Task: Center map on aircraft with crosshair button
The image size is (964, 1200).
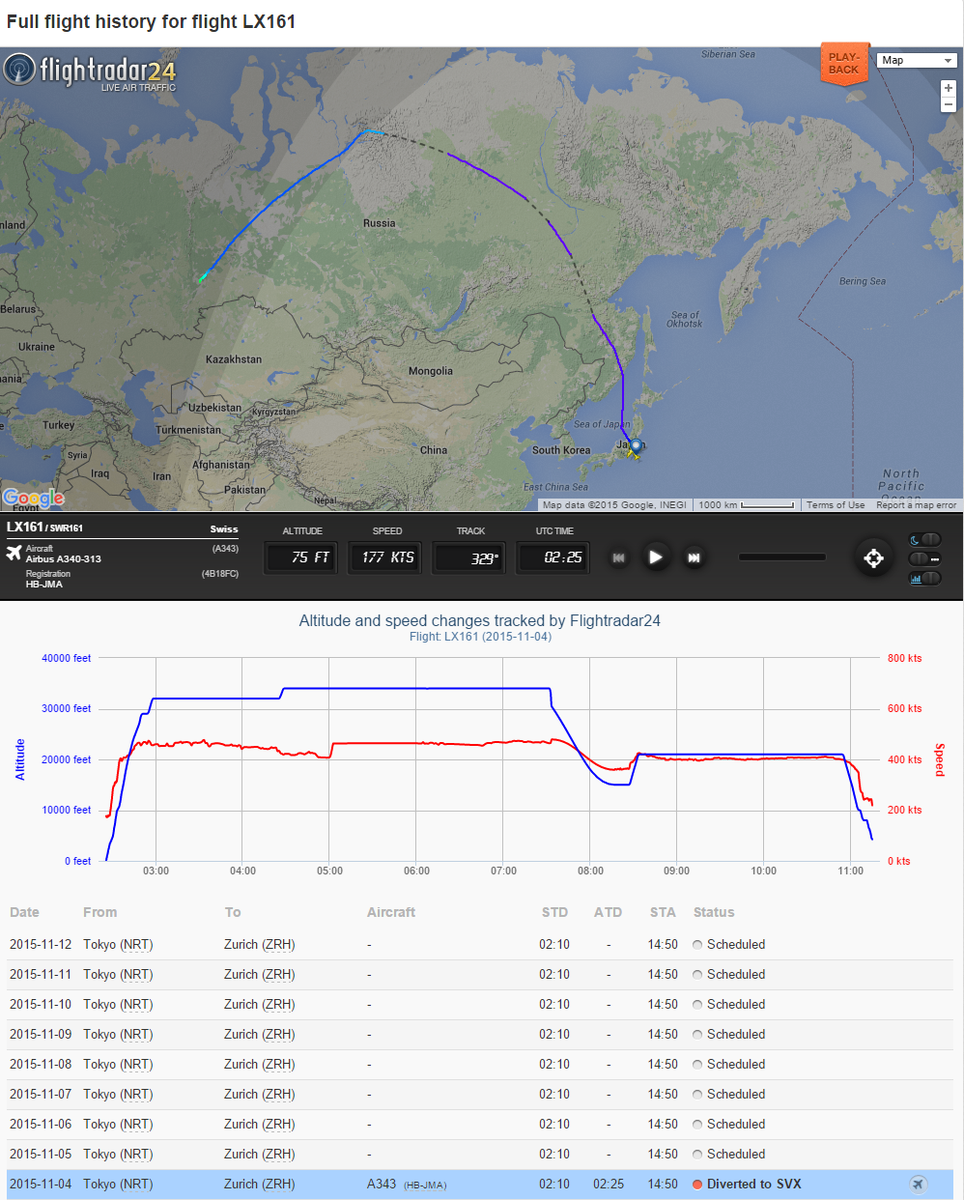Action: (x=873, y=558)
